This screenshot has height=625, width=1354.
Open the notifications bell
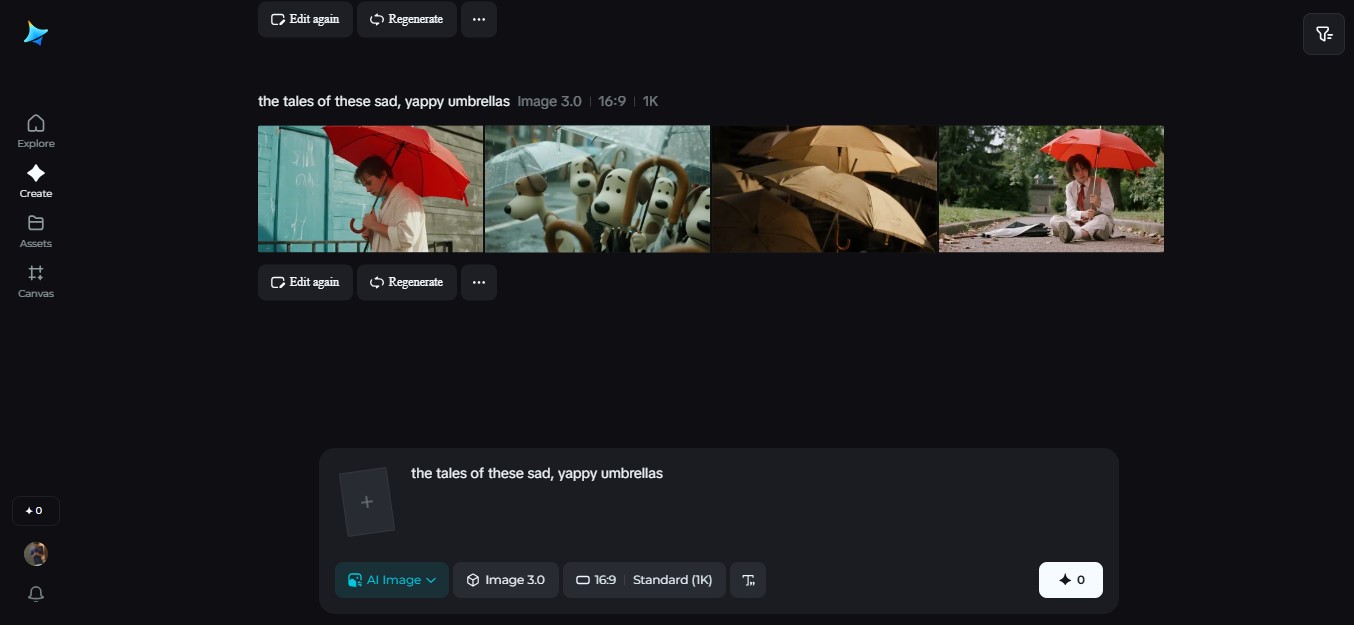pos(36,594)
